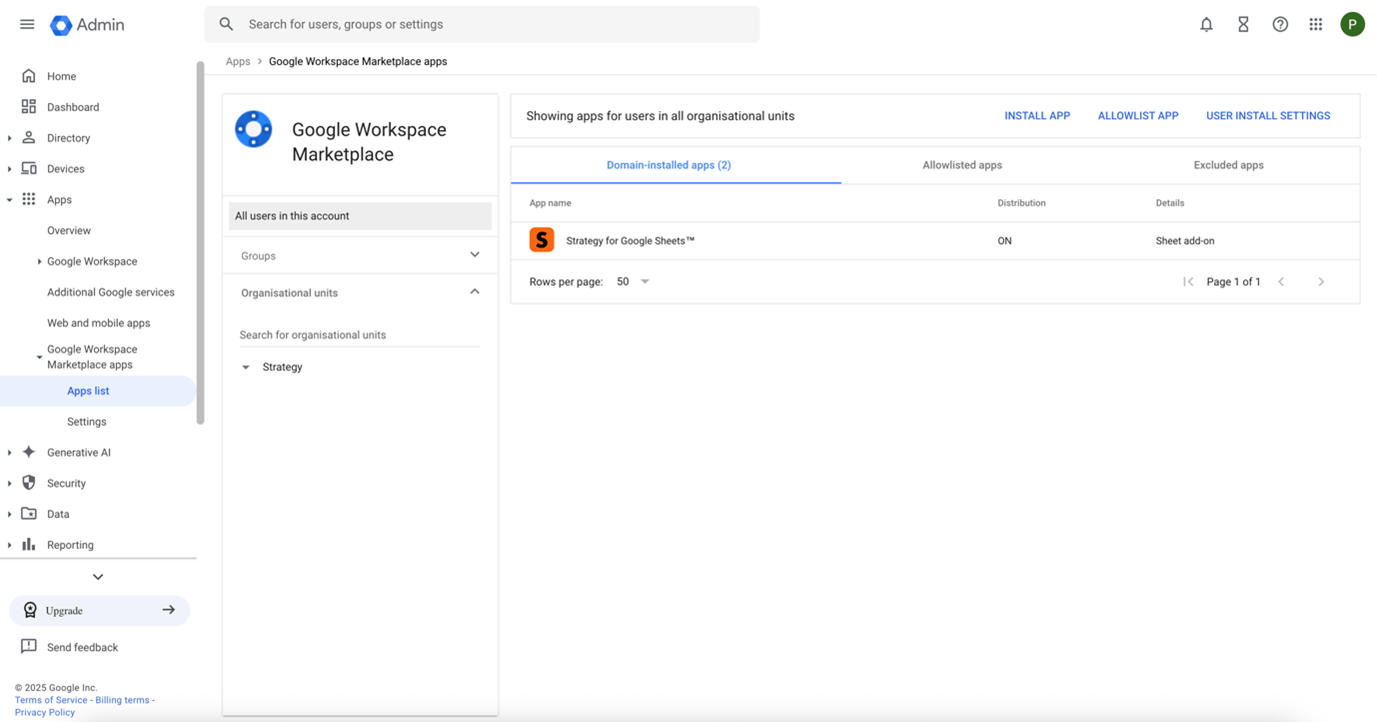Open USER INSTALL SETTINGS

click(x=1267, y=116)
